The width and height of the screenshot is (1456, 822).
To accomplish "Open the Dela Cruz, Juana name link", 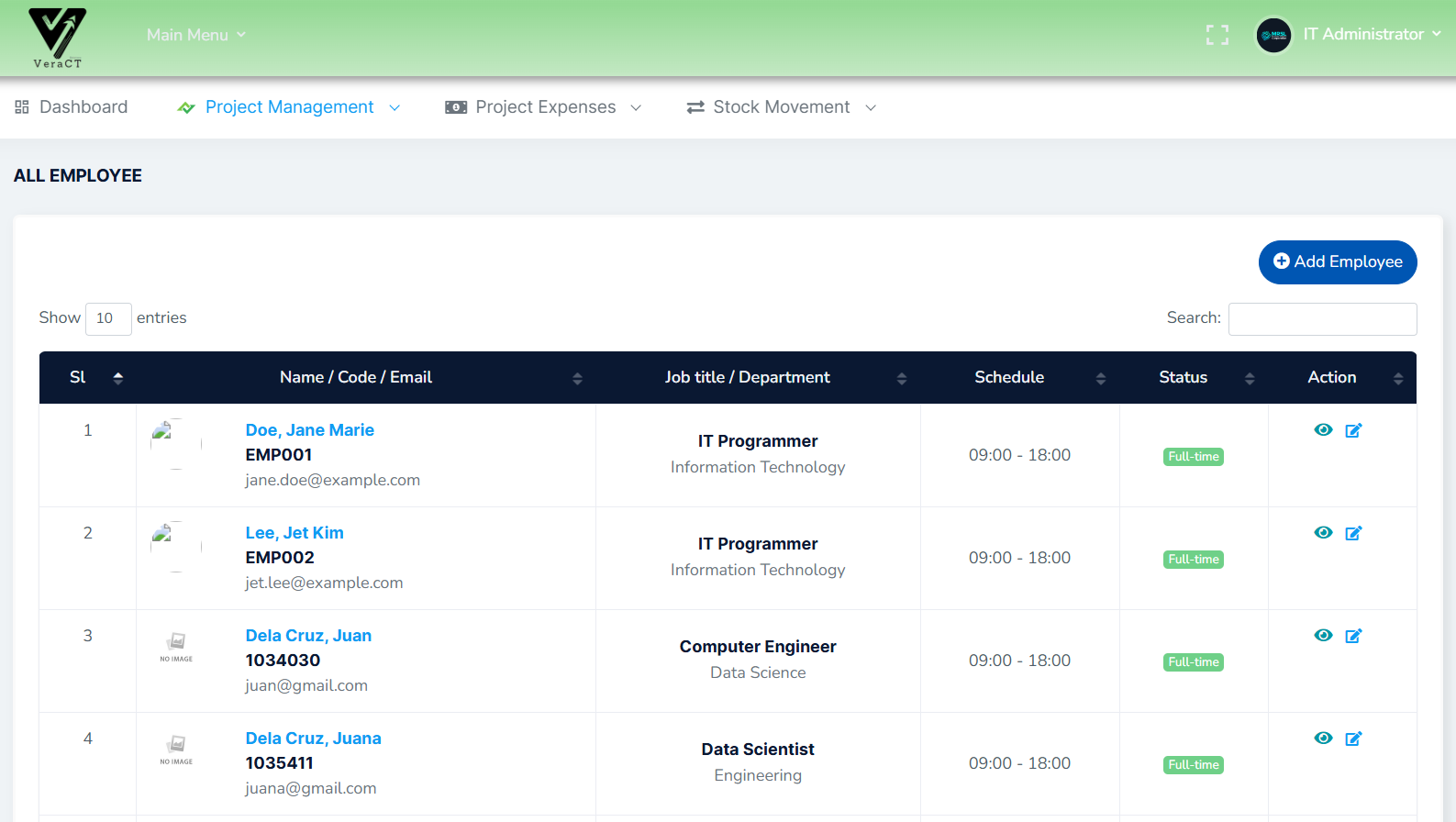I will click(x=313, y=739).
